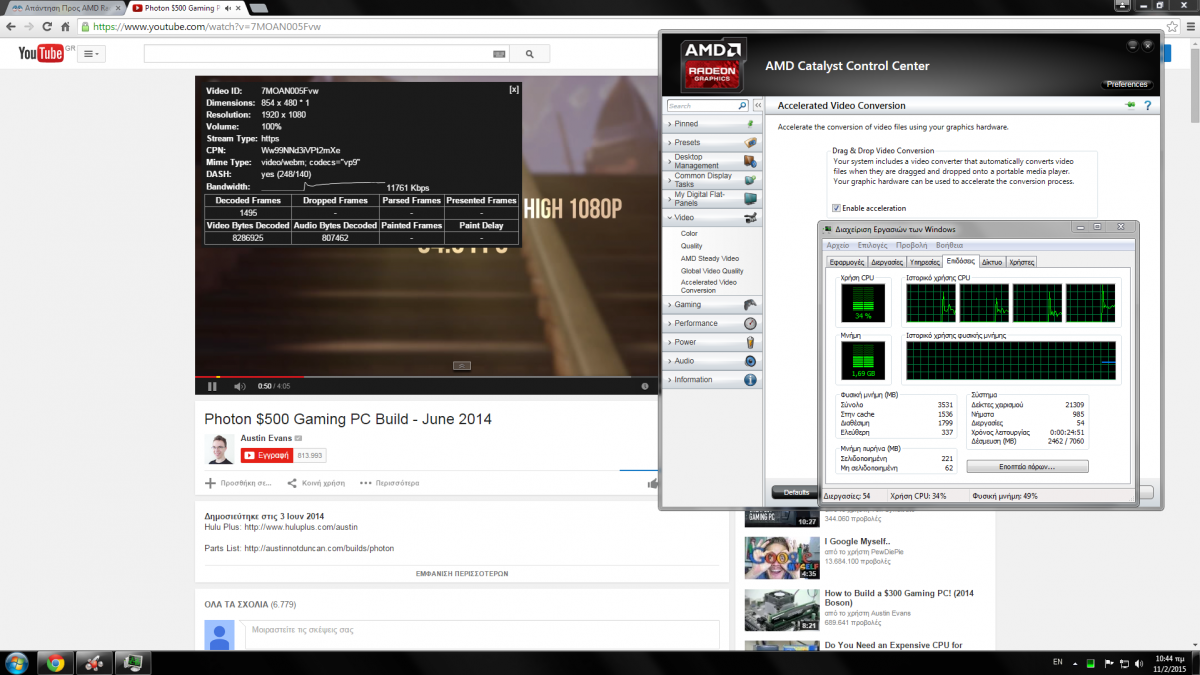Viewport: 1200px width, 675px height.
Task: Click the YouTube search magnifier button
Action: click(x=529, y=54)
